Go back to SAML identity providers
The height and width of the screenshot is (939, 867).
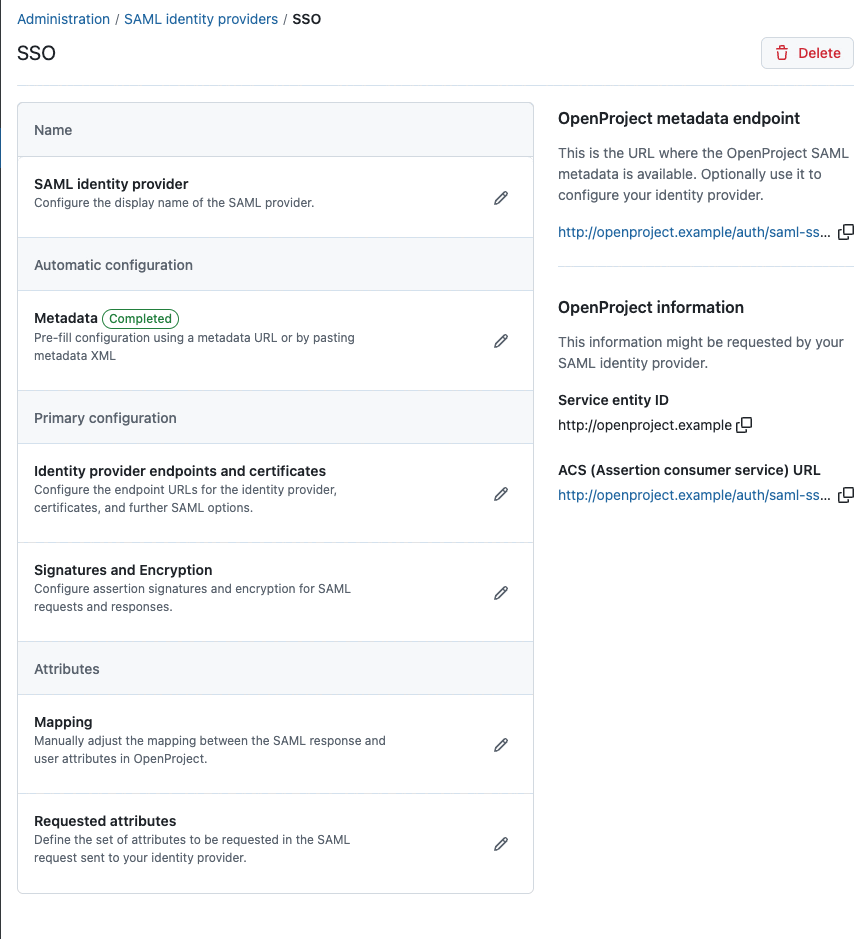(x=200, y=18)
